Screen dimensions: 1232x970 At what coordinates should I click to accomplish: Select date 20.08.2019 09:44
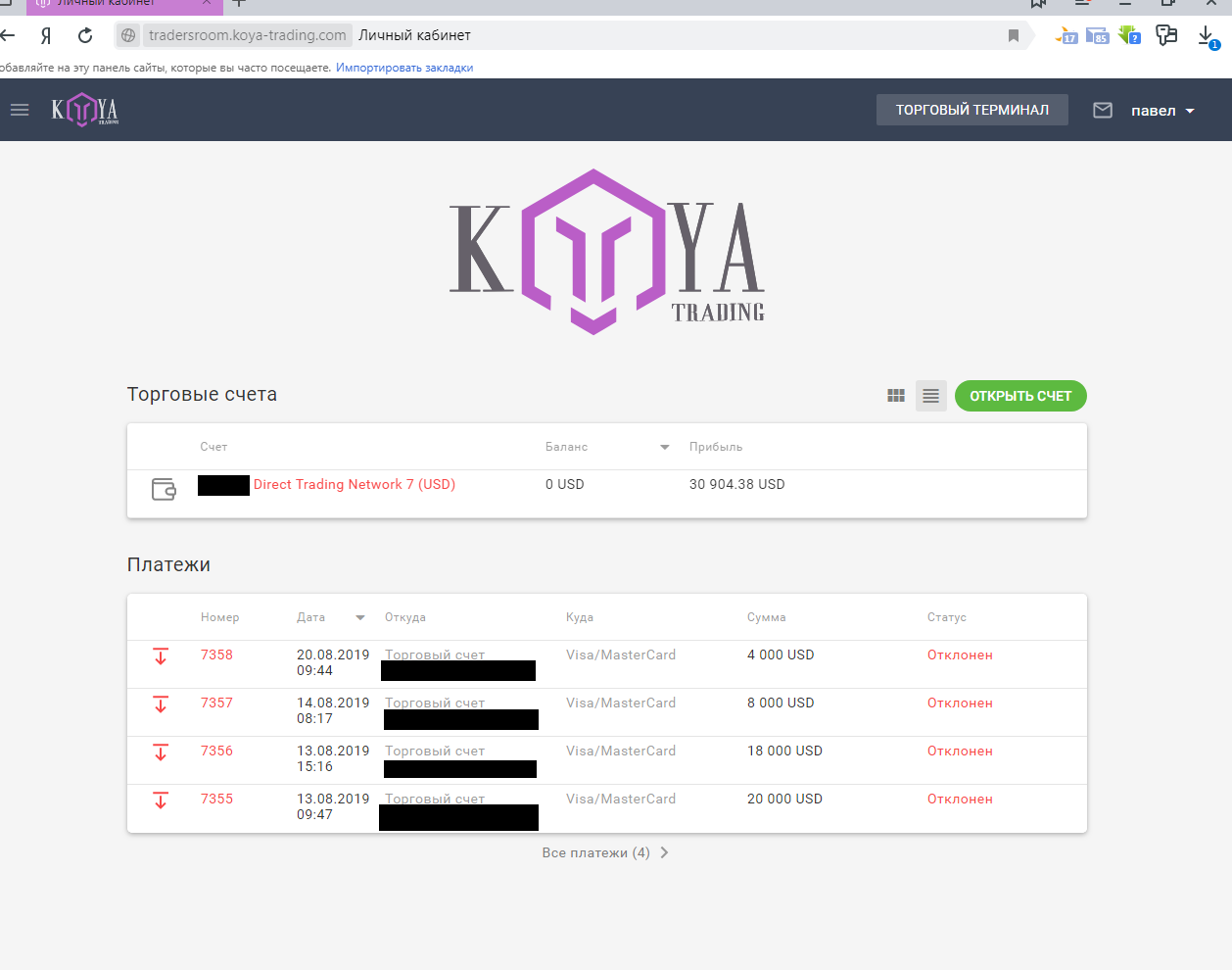point(333,662)
